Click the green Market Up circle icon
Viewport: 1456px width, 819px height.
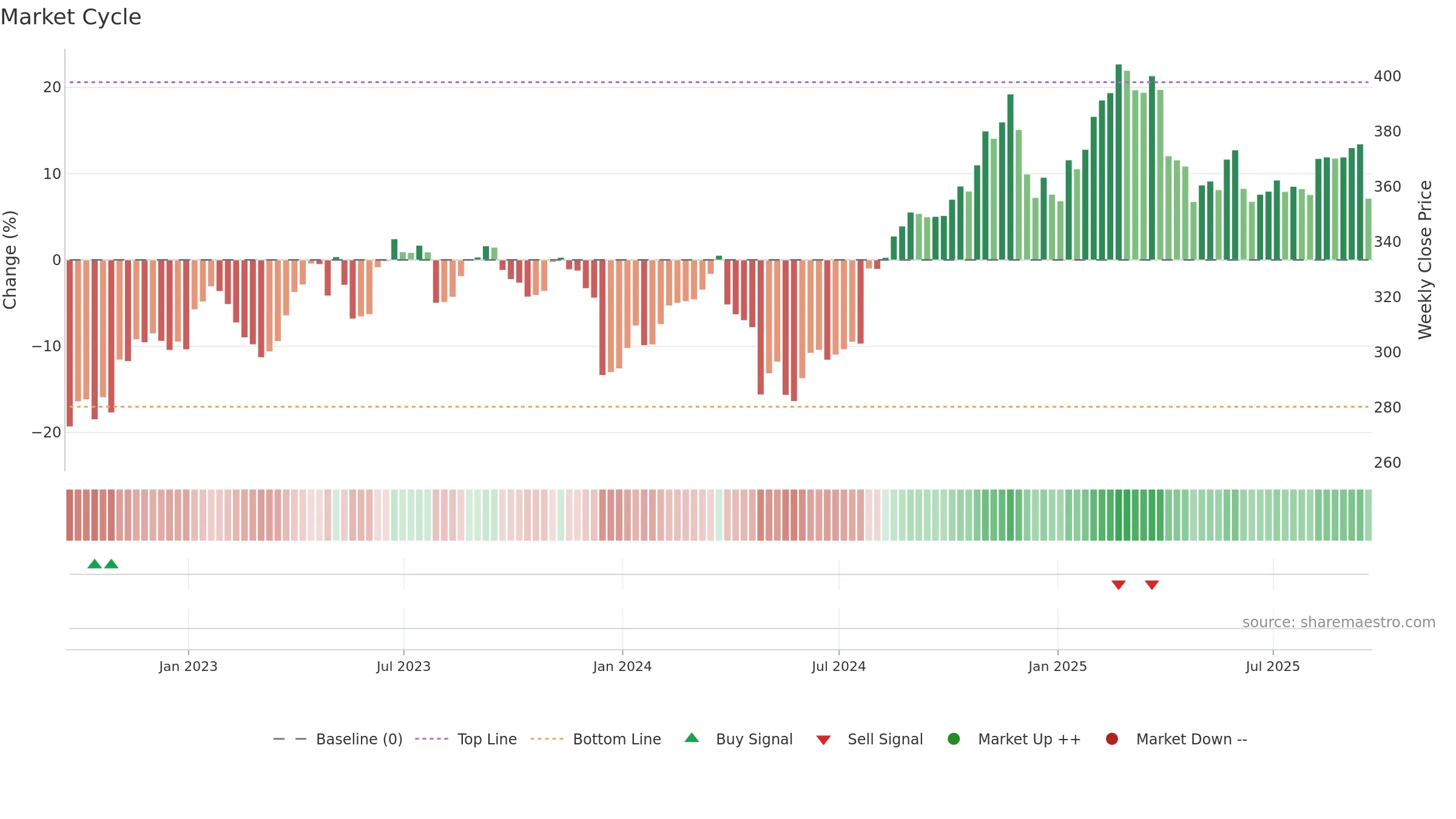point(954,739)
